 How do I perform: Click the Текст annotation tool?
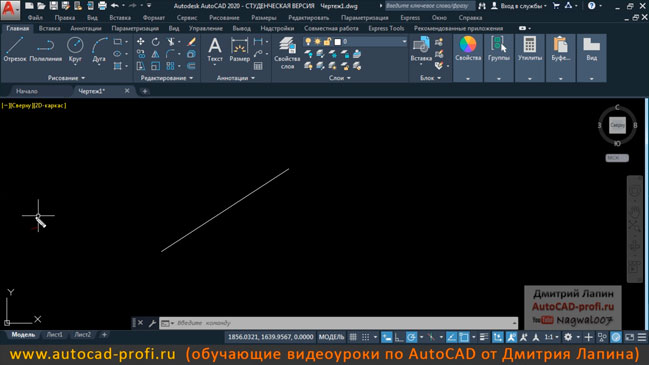(215, 50)
